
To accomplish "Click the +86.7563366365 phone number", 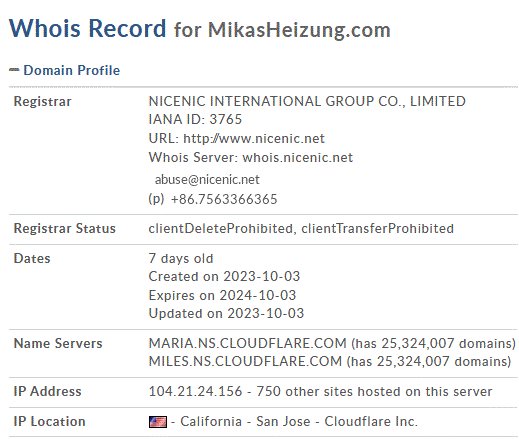I will [224, 199].
